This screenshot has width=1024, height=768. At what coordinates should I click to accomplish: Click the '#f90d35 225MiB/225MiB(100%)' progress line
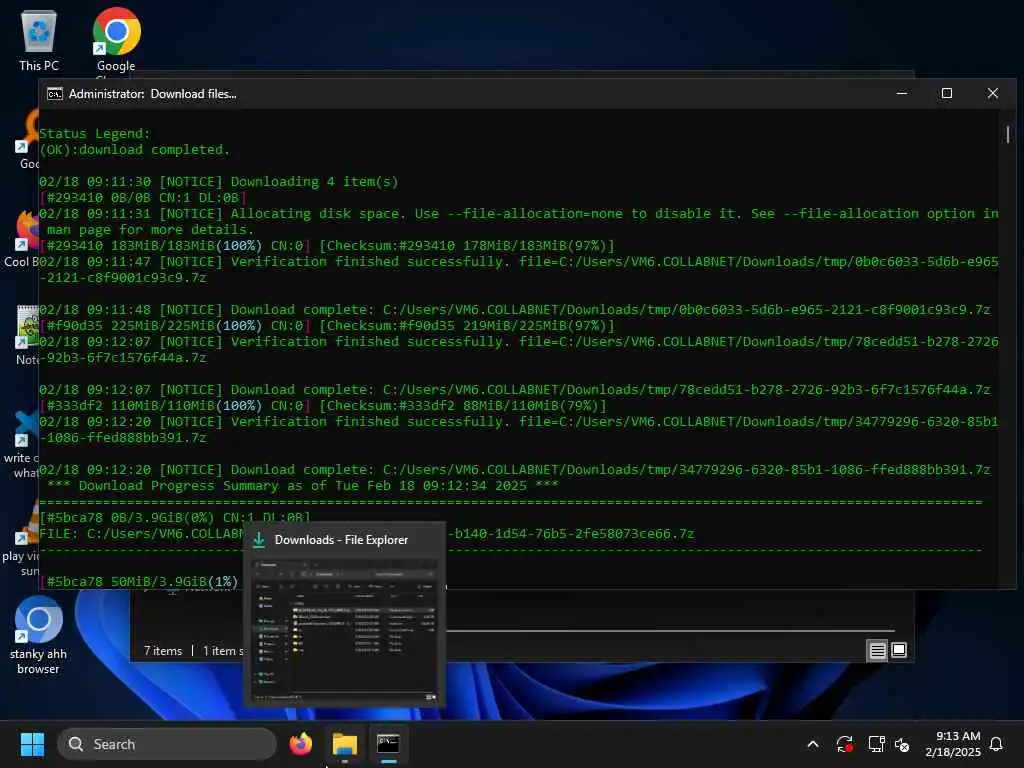[327, 325]
